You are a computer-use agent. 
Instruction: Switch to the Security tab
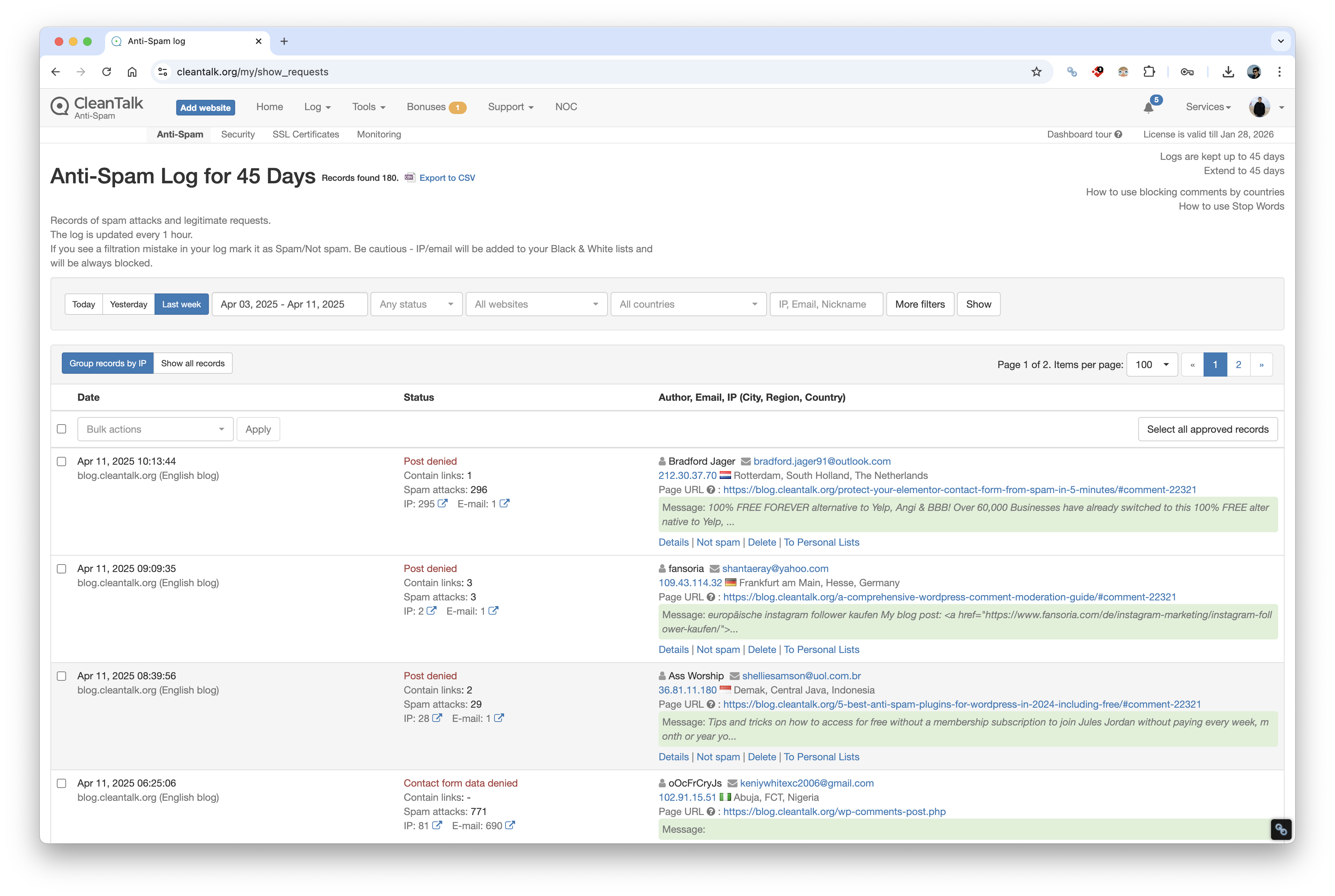238,134
